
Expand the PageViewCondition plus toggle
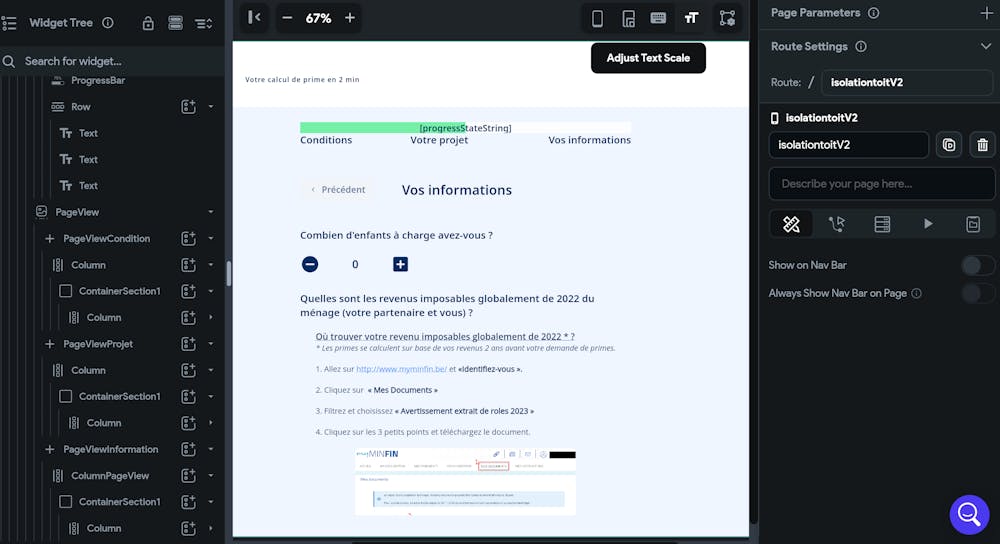[x=49, y=239]
